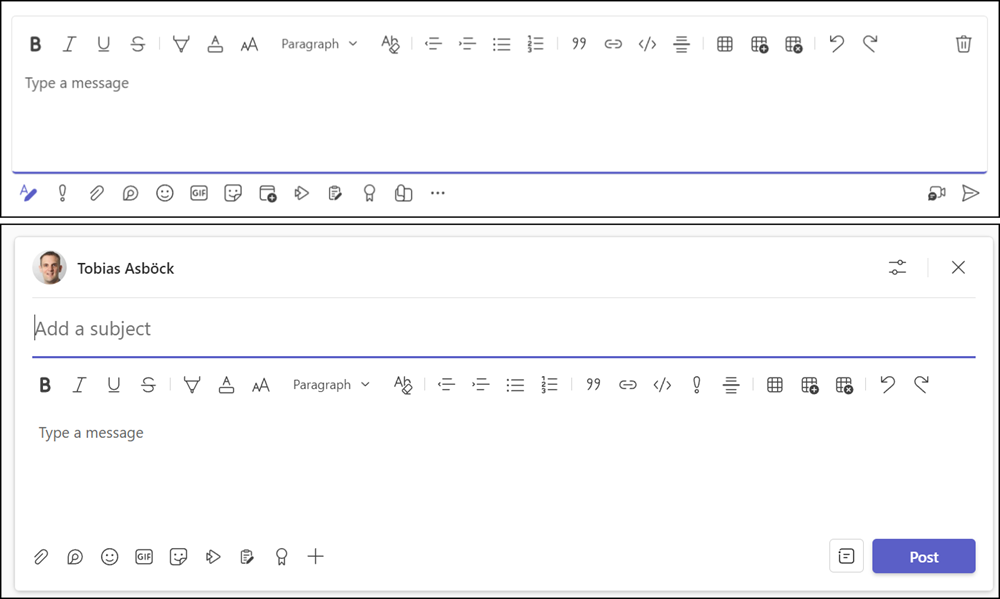
Task: Attach a file using the paperclip in the lower post box
Action: pyautogui.click(x=41, y=557)
